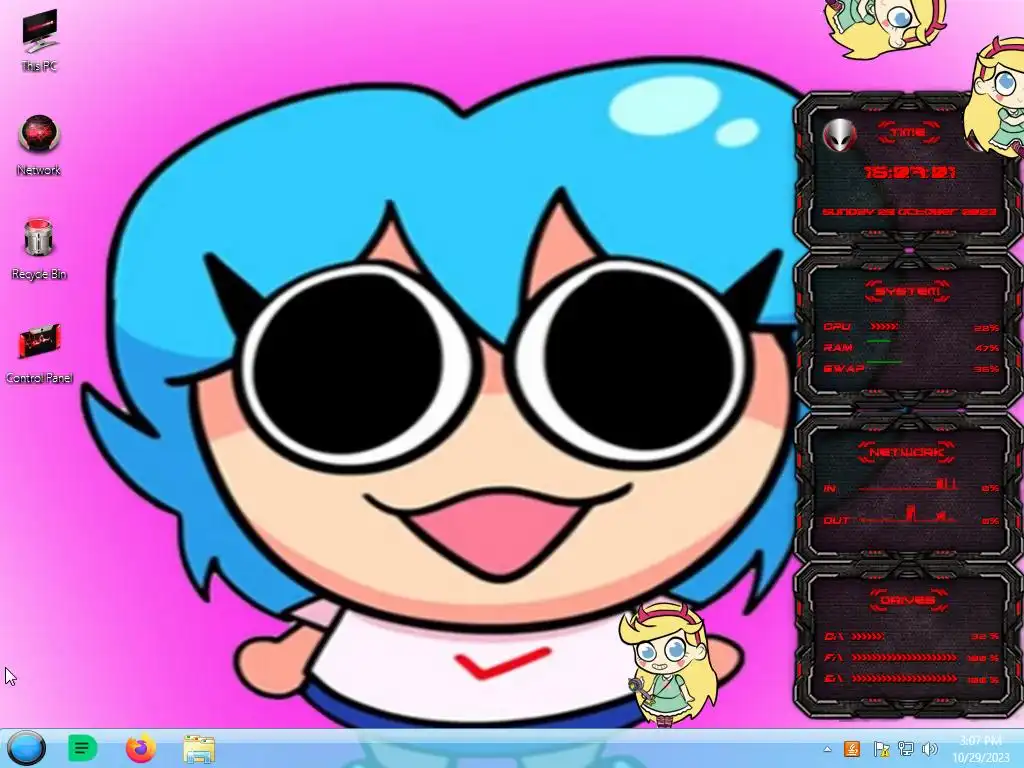Click the Star Butterfly chibi above taskbar
This screenshot has width=1024, height=768.
pos(668,664)
